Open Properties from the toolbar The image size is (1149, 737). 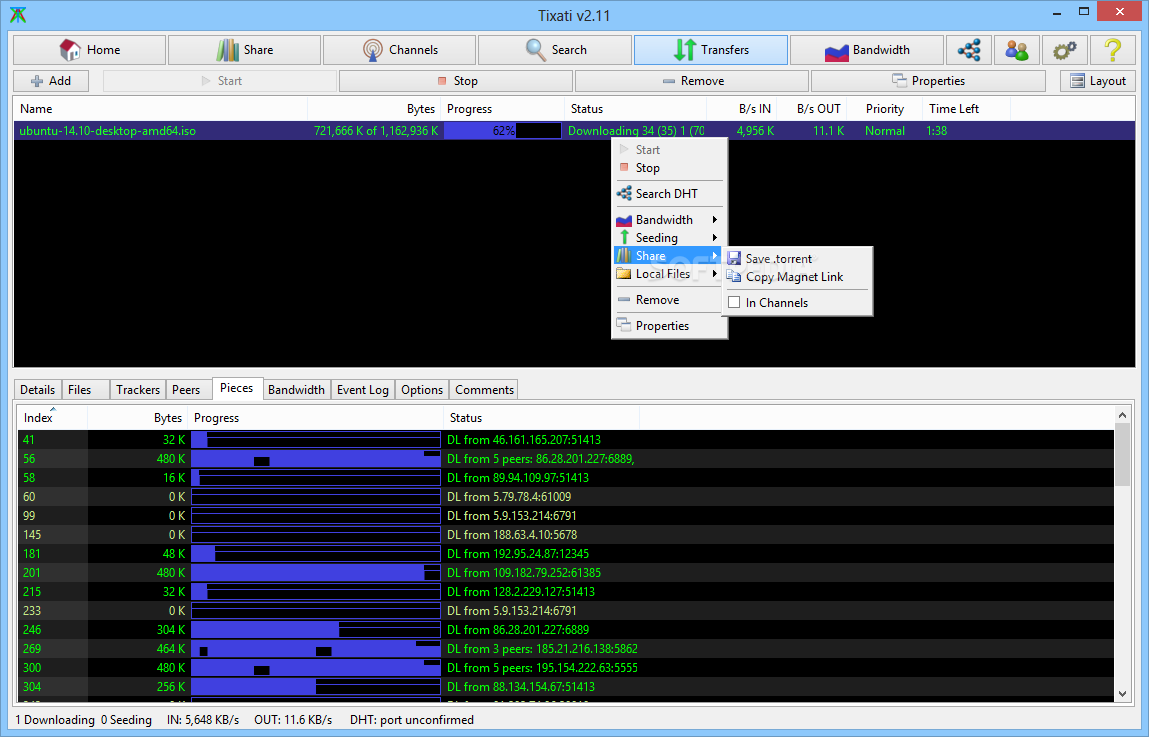pyautogui.click(x=928, y=81)
